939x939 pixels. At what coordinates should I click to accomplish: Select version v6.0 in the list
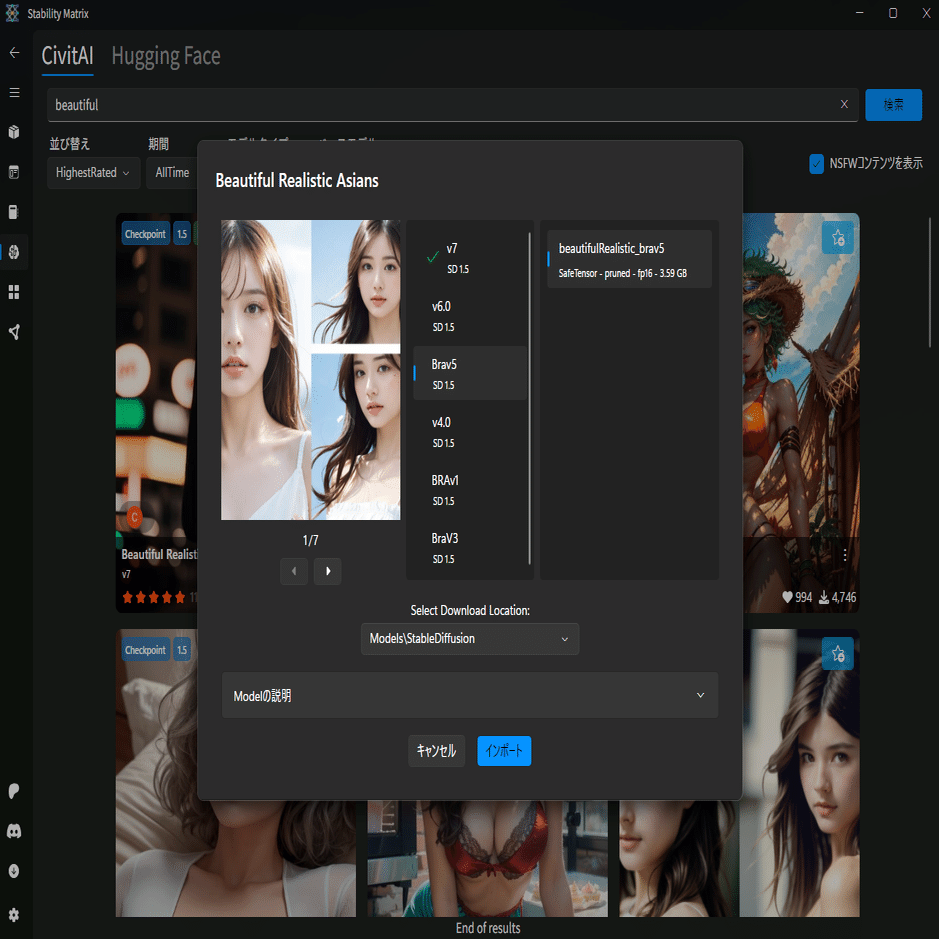(470, 316)
